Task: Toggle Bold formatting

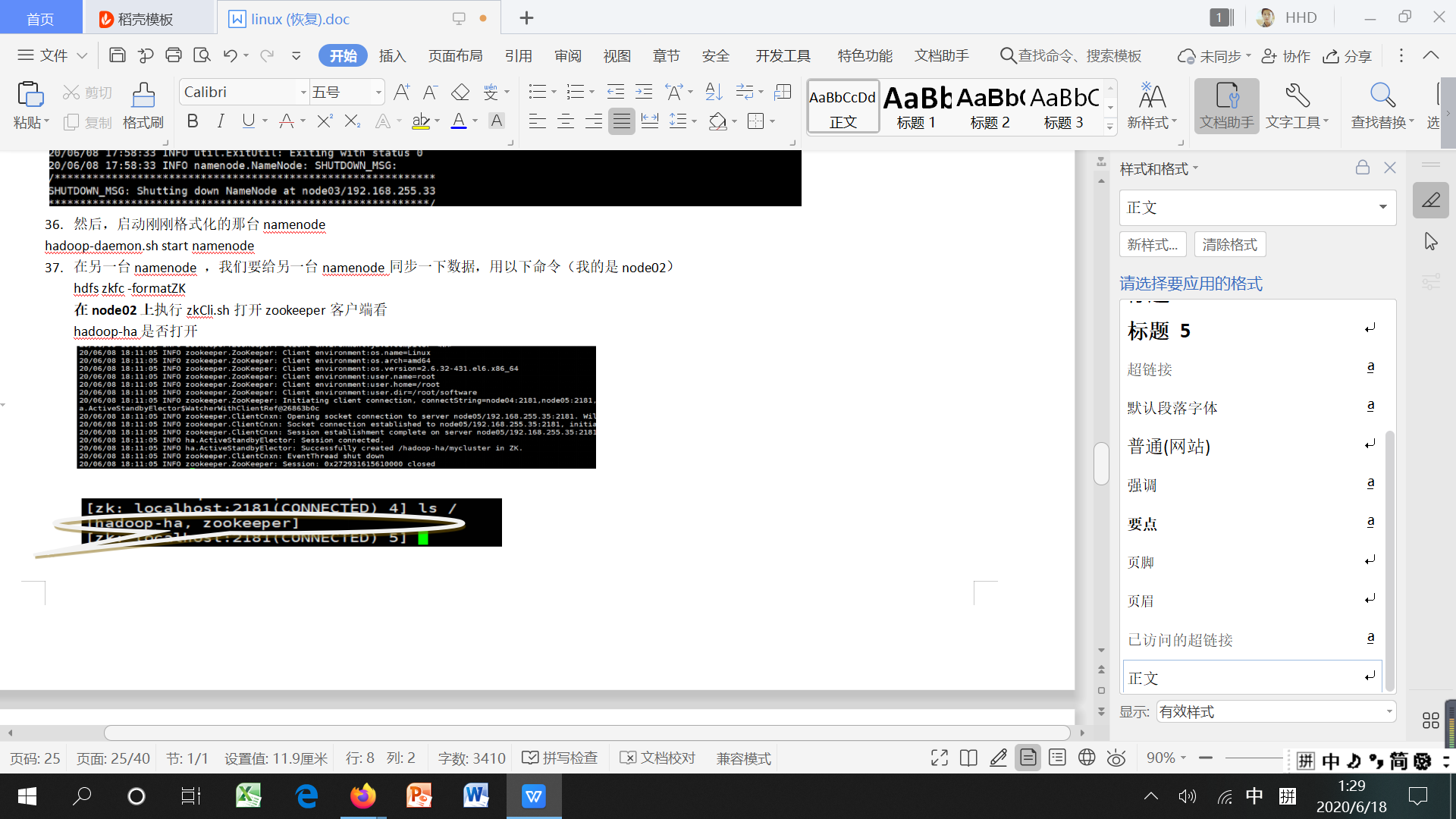Action: [x=193, y=121]
